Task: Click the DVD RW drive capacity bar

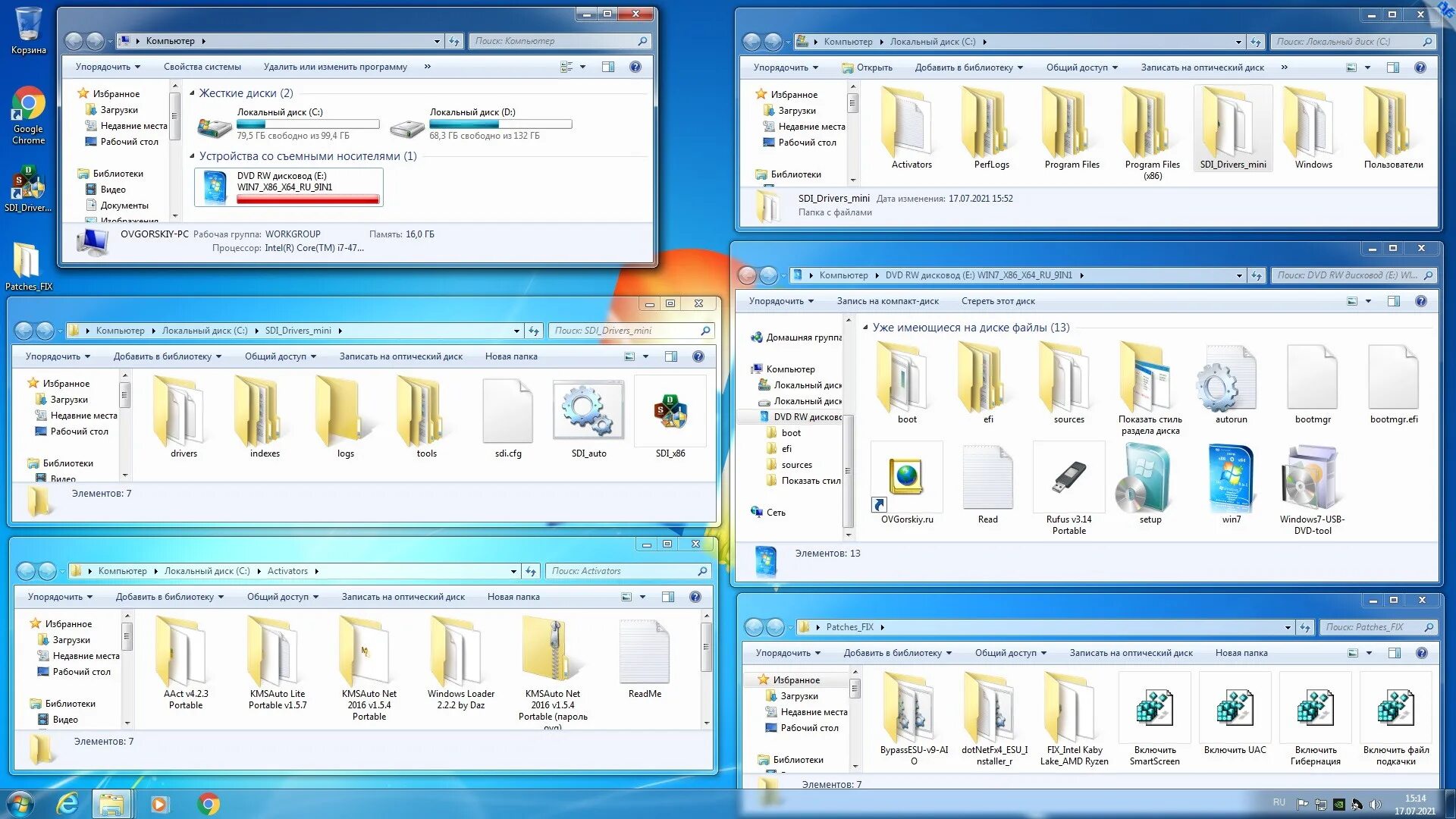Action: click(308, 199)
